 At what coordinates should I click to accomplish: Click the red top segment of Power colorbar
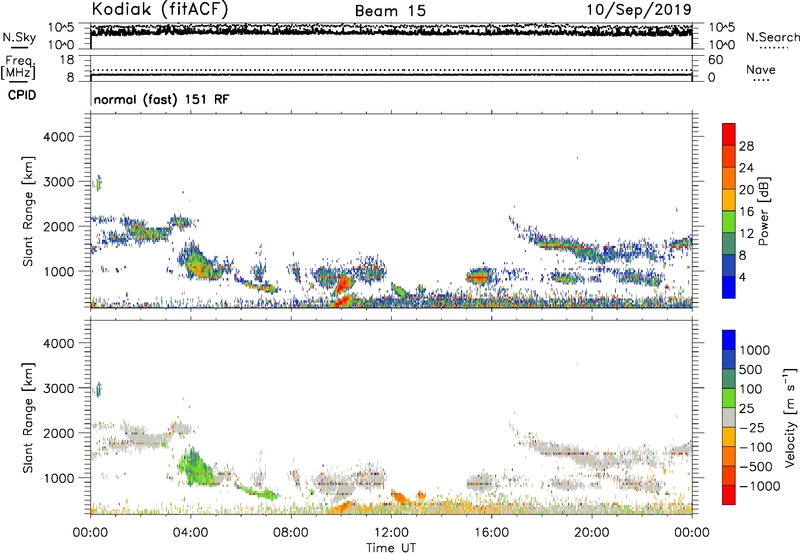[729, 134]
